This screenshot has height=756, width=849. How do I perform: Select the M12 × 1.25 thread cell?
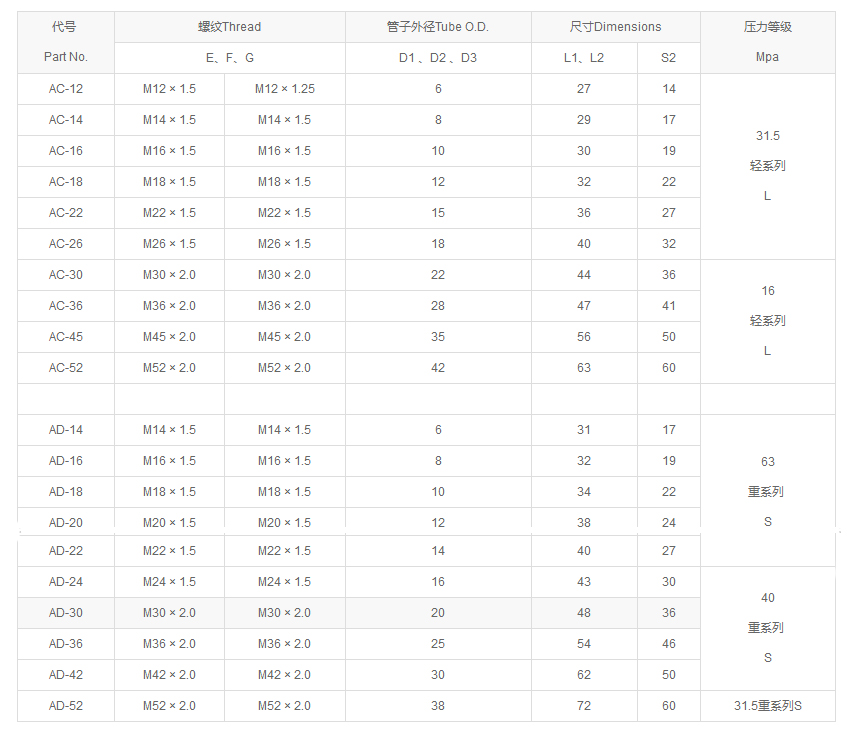tap(284, 89)
